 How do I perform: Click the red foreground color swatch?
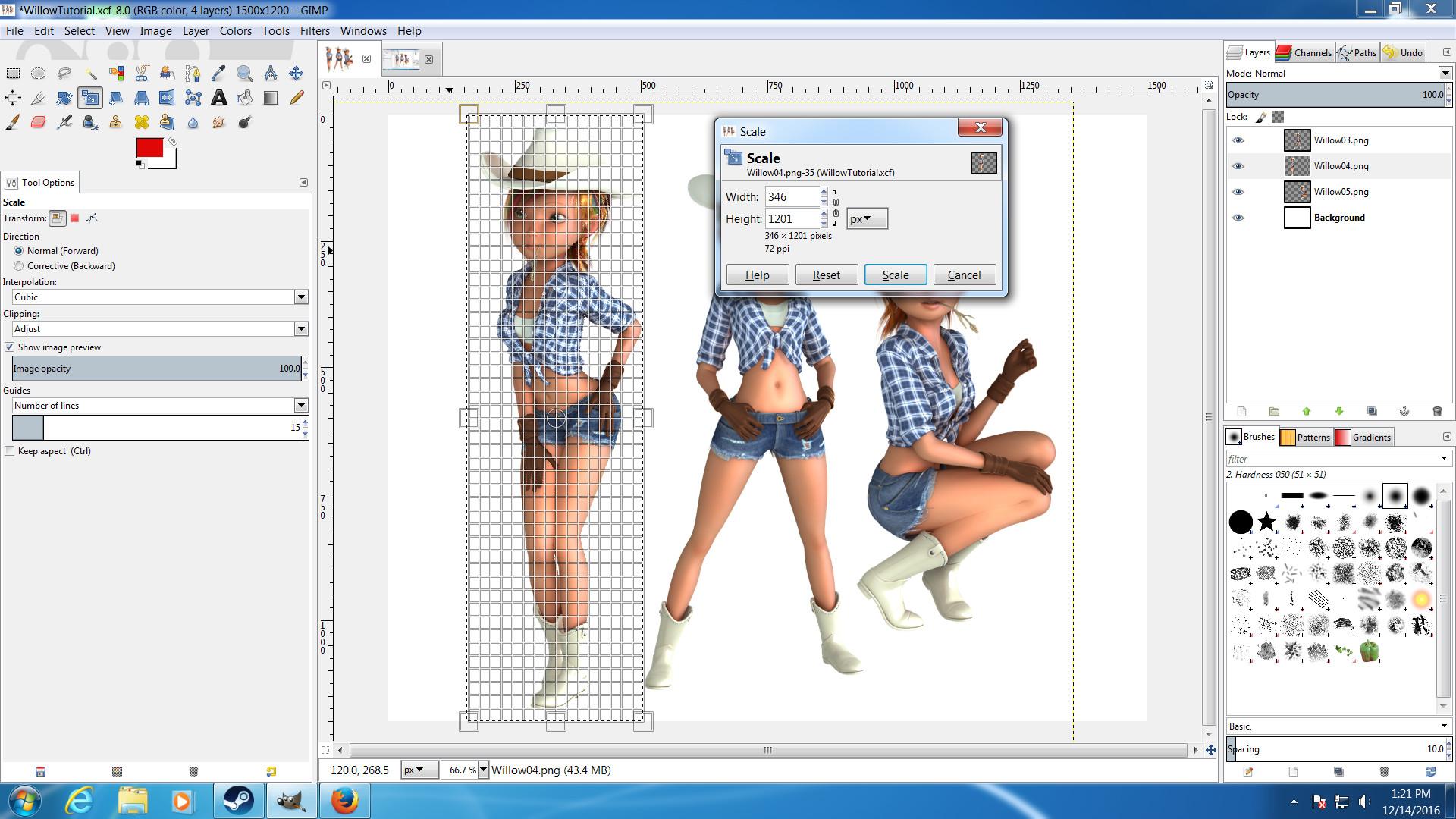pos(149,147)
